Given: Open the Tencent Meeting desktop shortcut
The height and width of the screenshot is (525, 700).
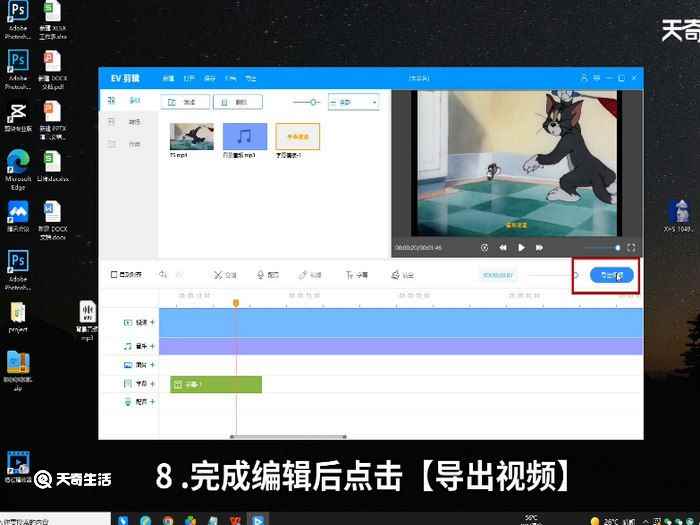Looking at the screenshot, I should pyautogui.click(x=18, y=216).
